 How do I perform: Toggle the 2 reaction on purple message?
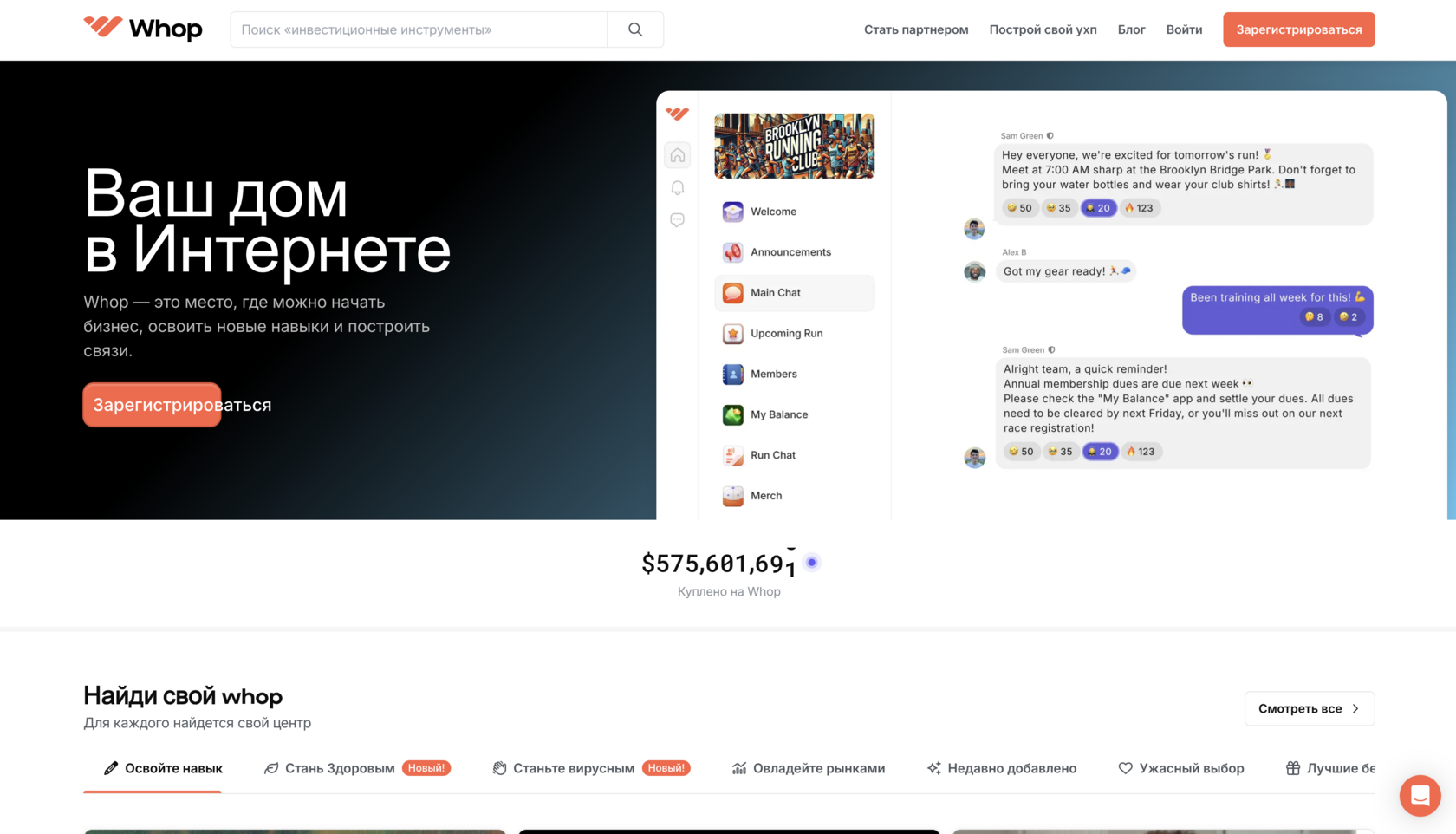tap(1349, 317)
